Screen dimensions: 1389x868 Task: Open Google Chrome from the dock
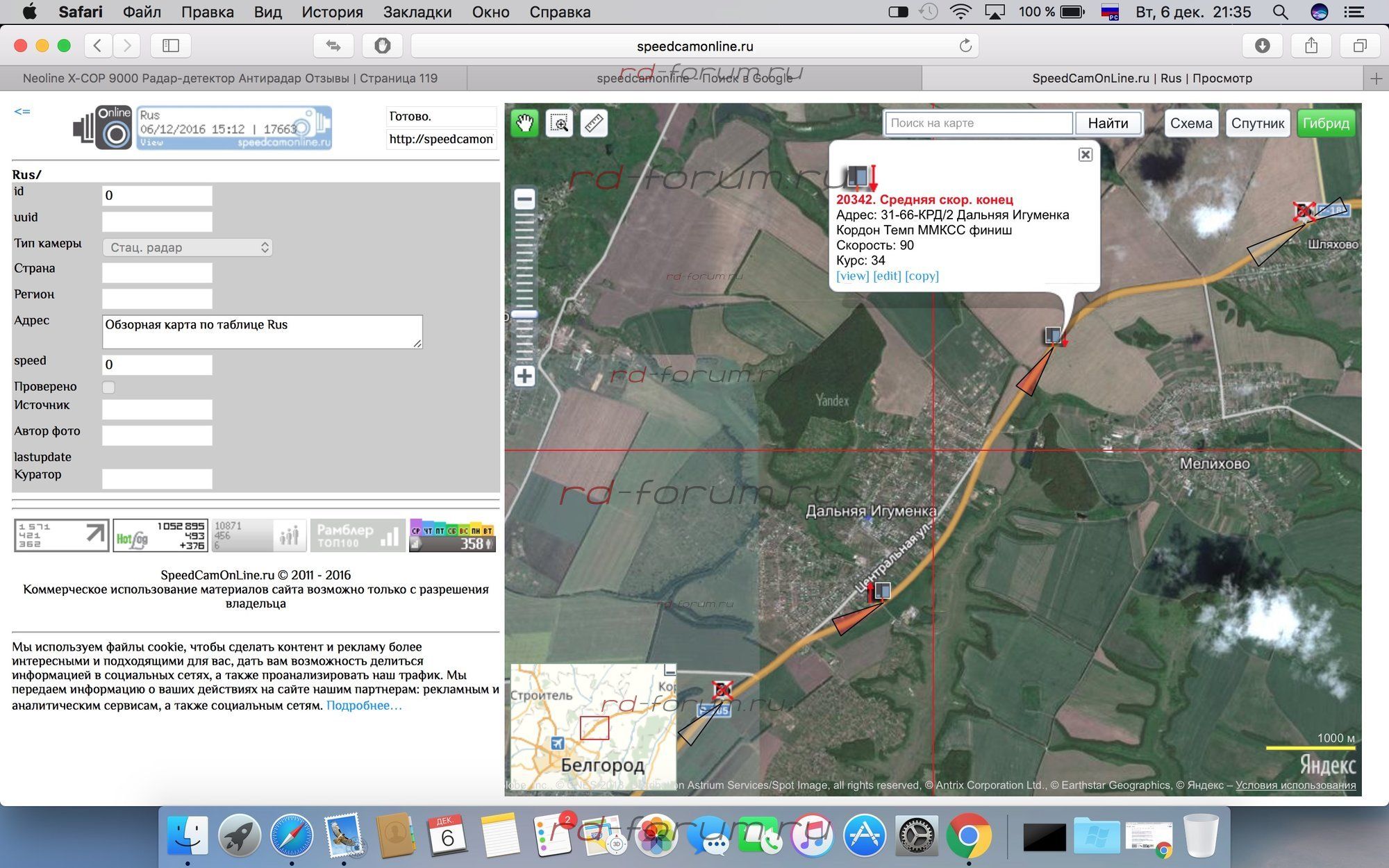coord(968,836)
